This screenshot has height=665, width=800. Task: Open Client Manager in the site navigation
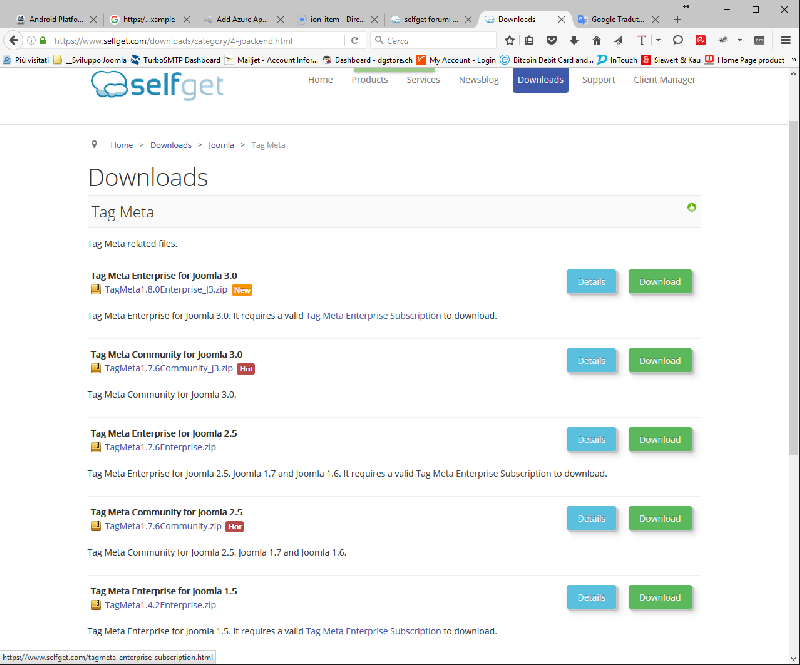[664, 80]
